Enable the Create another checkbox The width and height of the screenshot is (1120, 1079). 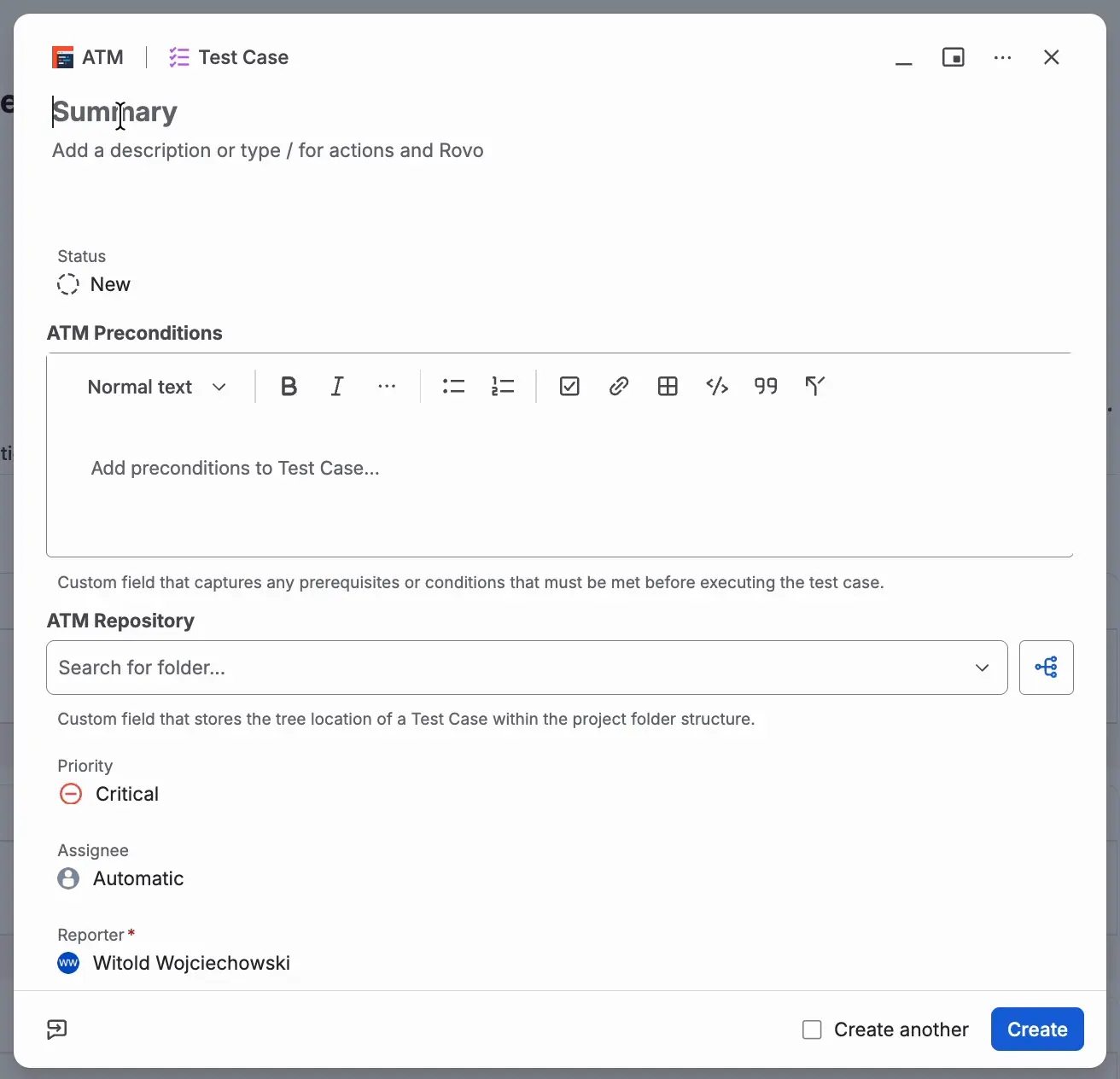point(813,1029)
